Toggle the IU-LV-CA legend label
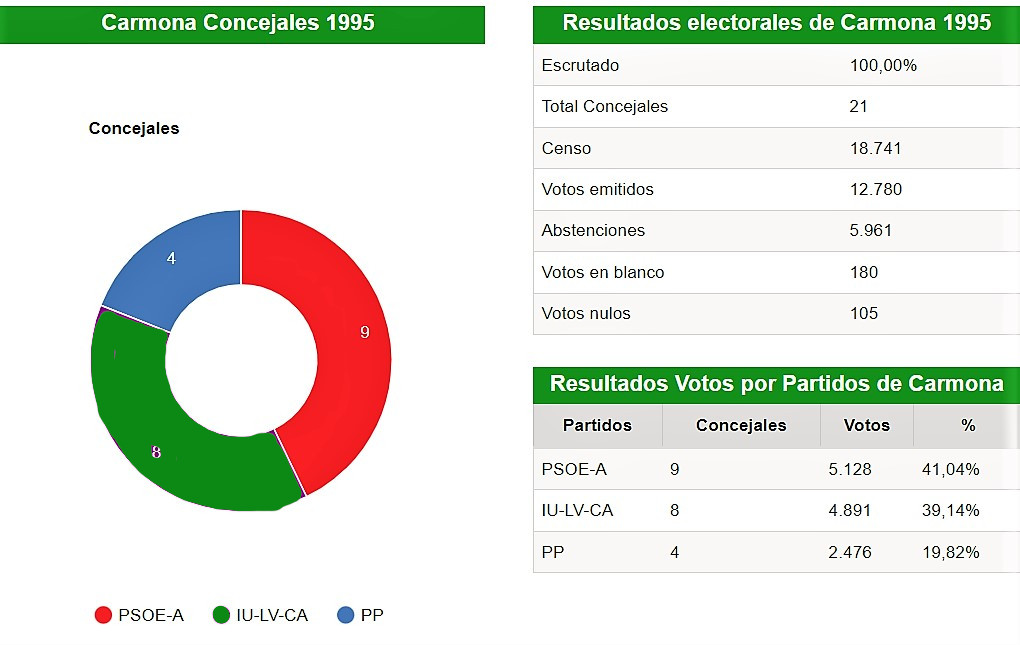Image resolution: width=1020 pixels, height=645 pixels. [x=272, y=615]
